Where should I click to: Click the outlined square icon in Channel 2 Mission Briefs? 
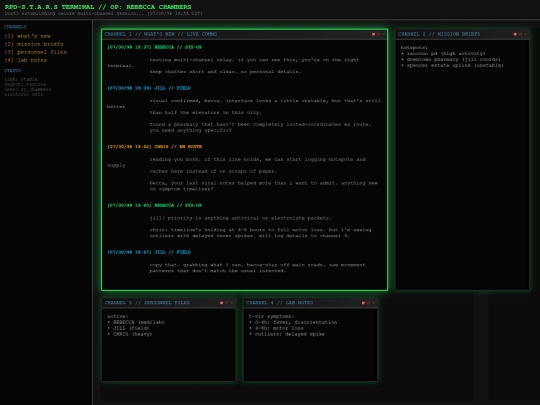coord(520,34)
